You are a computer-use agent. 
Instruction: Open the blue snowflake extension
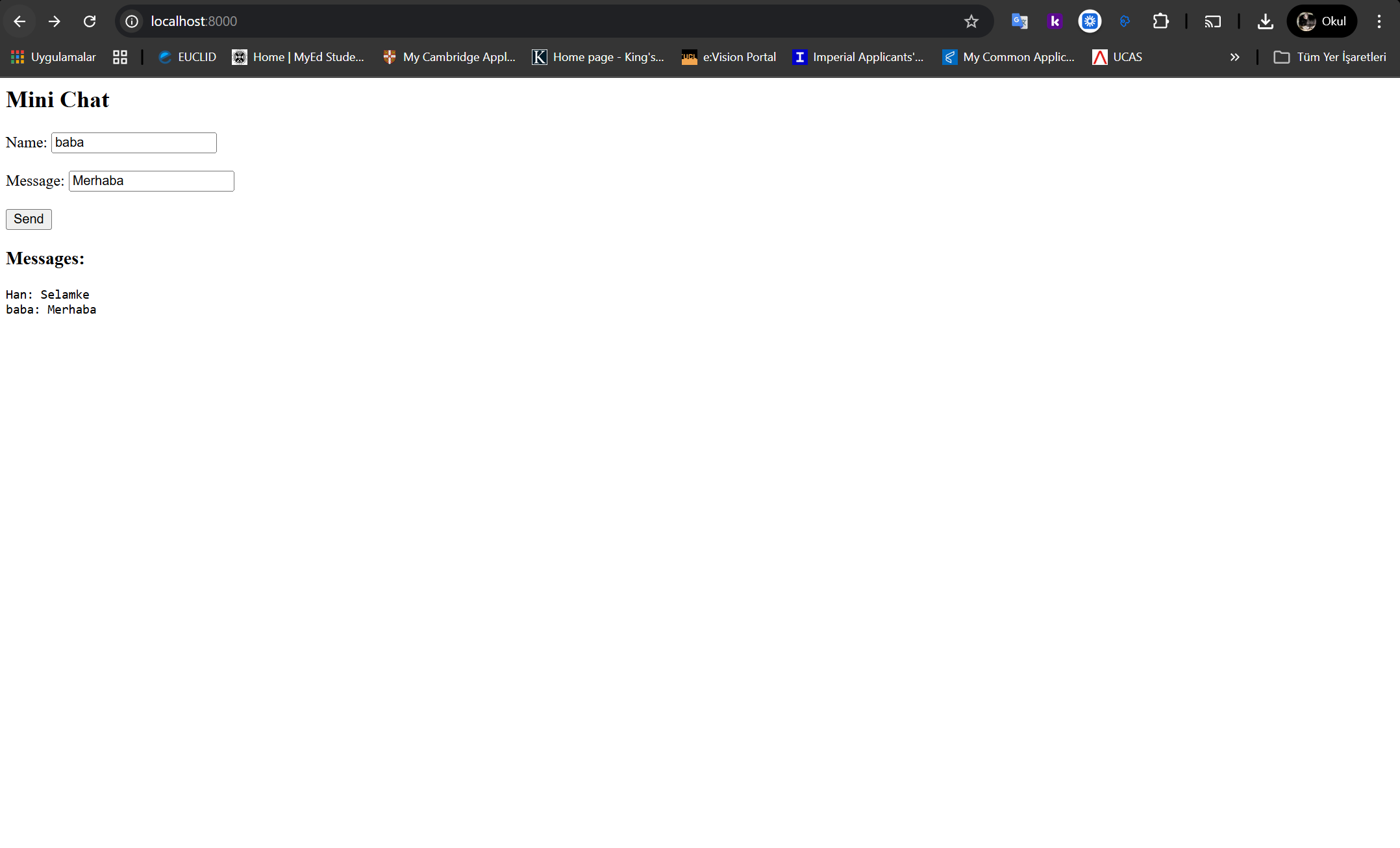point(1090,21)
